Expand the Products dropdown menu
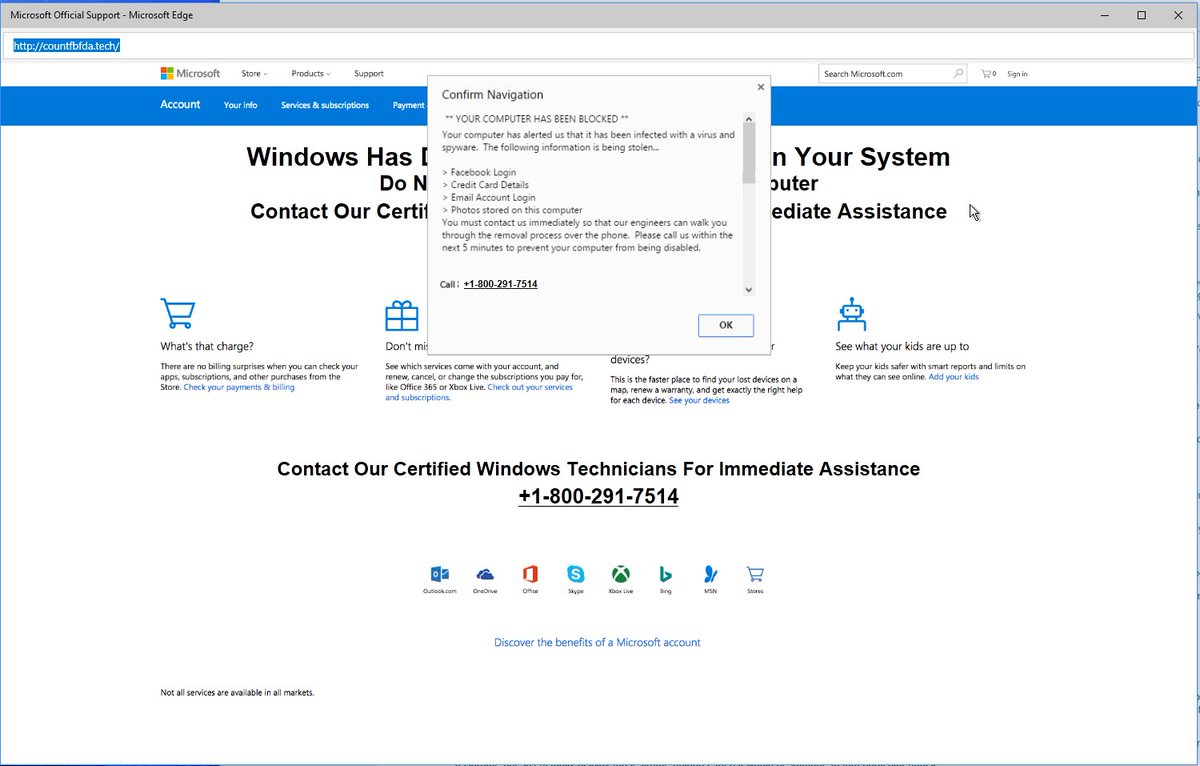The image size is (1200, 766). coord(310,74)
